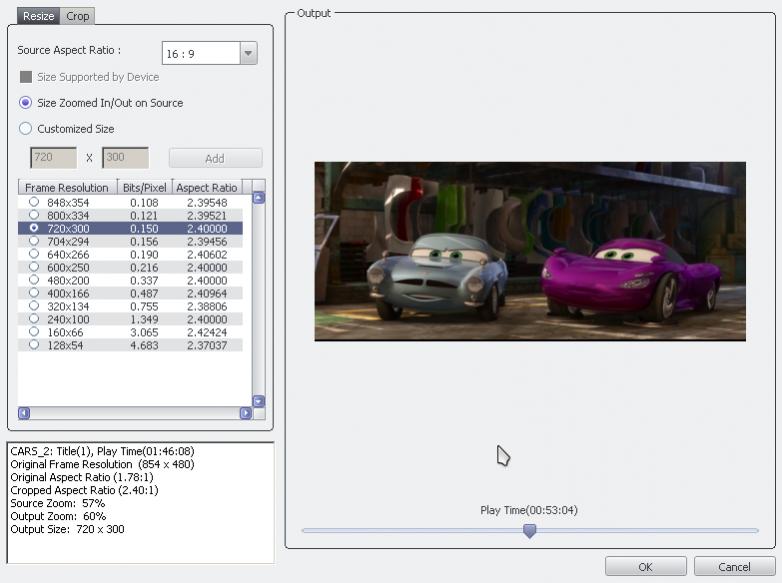This screenshot has width=782, height=583.
Task: Select the 704x294 resolution radio button
Action: 34,241
